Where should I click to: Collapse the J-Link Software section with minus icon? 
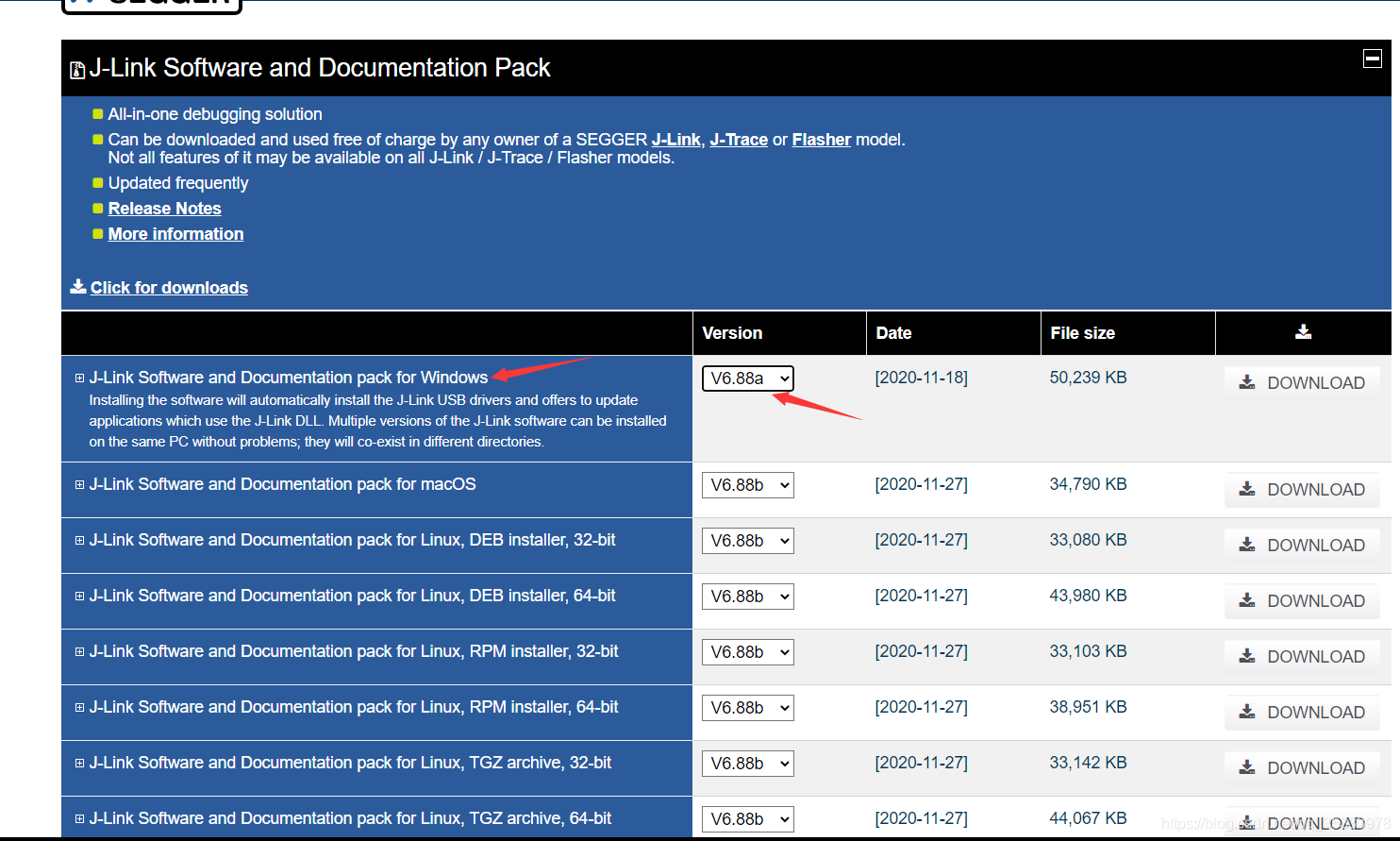1373,59
